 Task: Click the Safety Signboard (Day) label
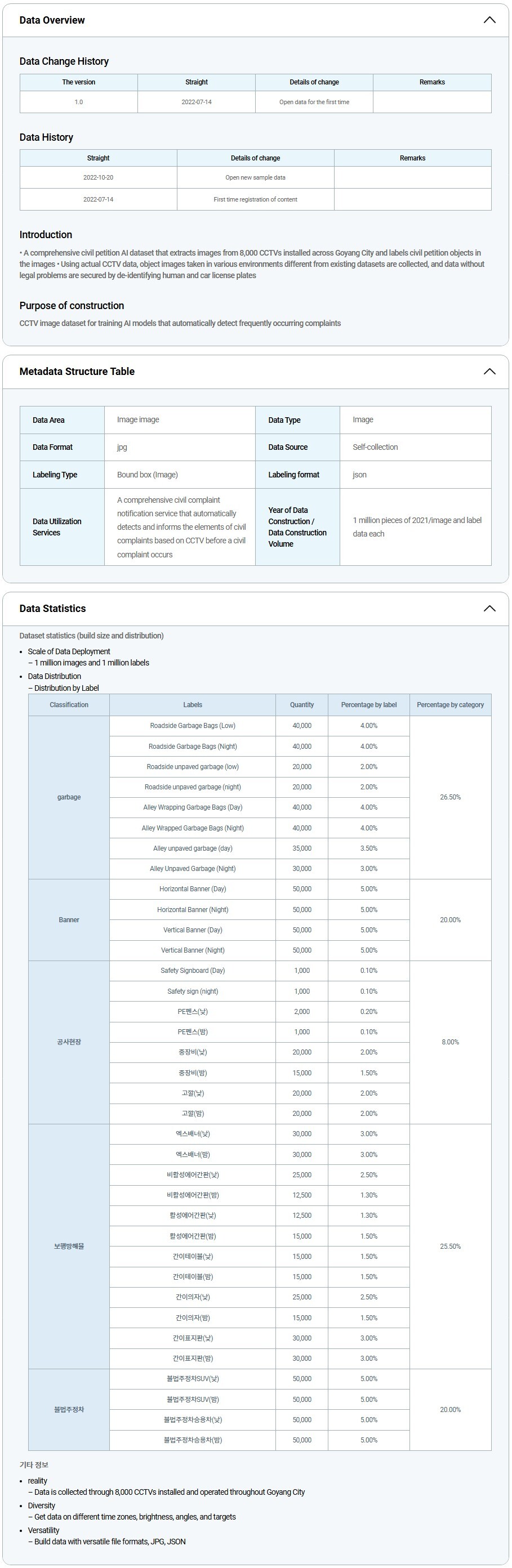point(193,971)
